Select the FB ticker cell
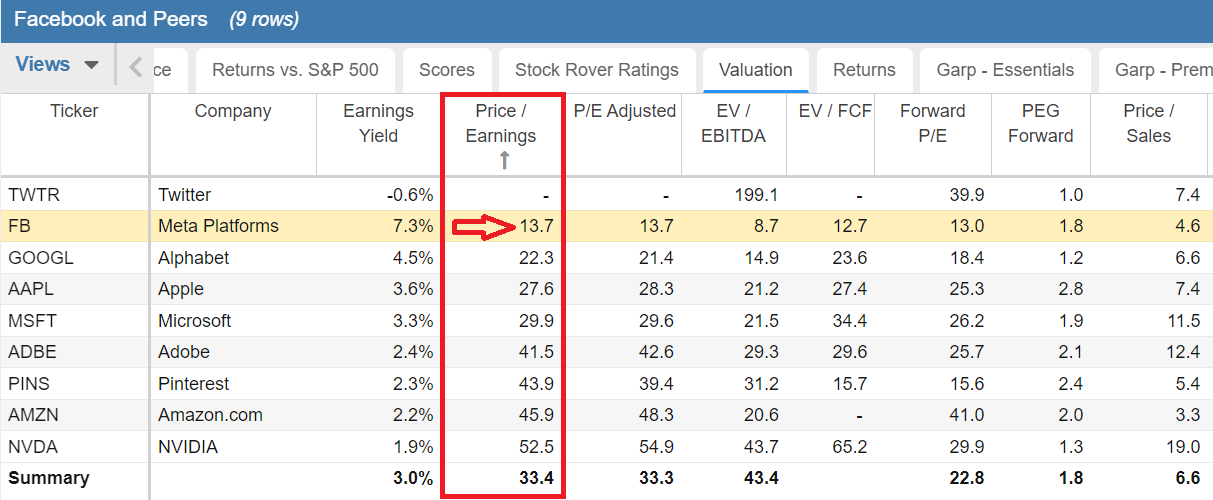The width and height of the screenshot is (1213, 500). pos(19,226)
